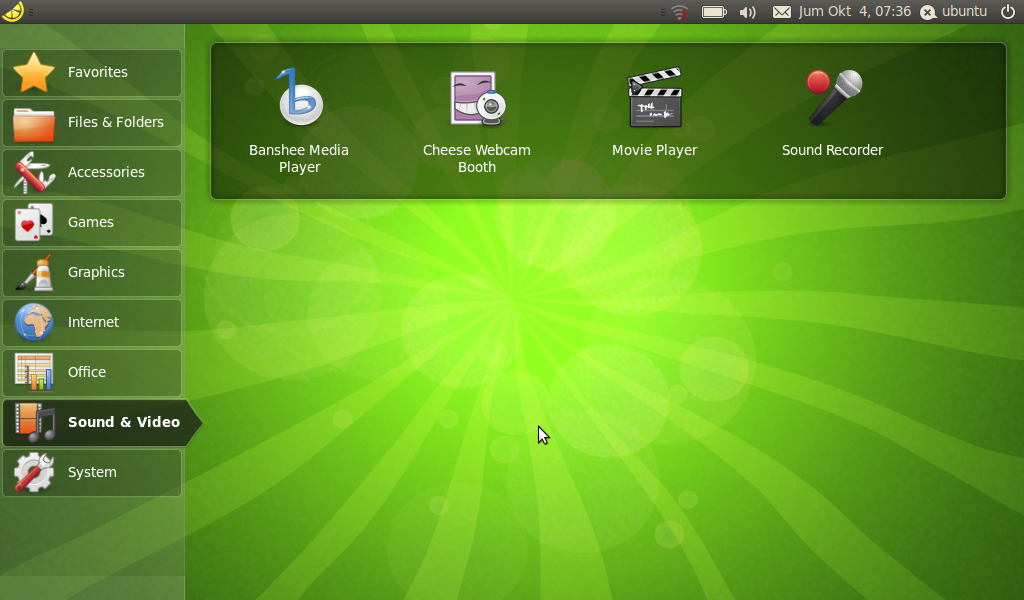Click the Sound Recorder label
1024x600 pixels.
coord(833,150)
